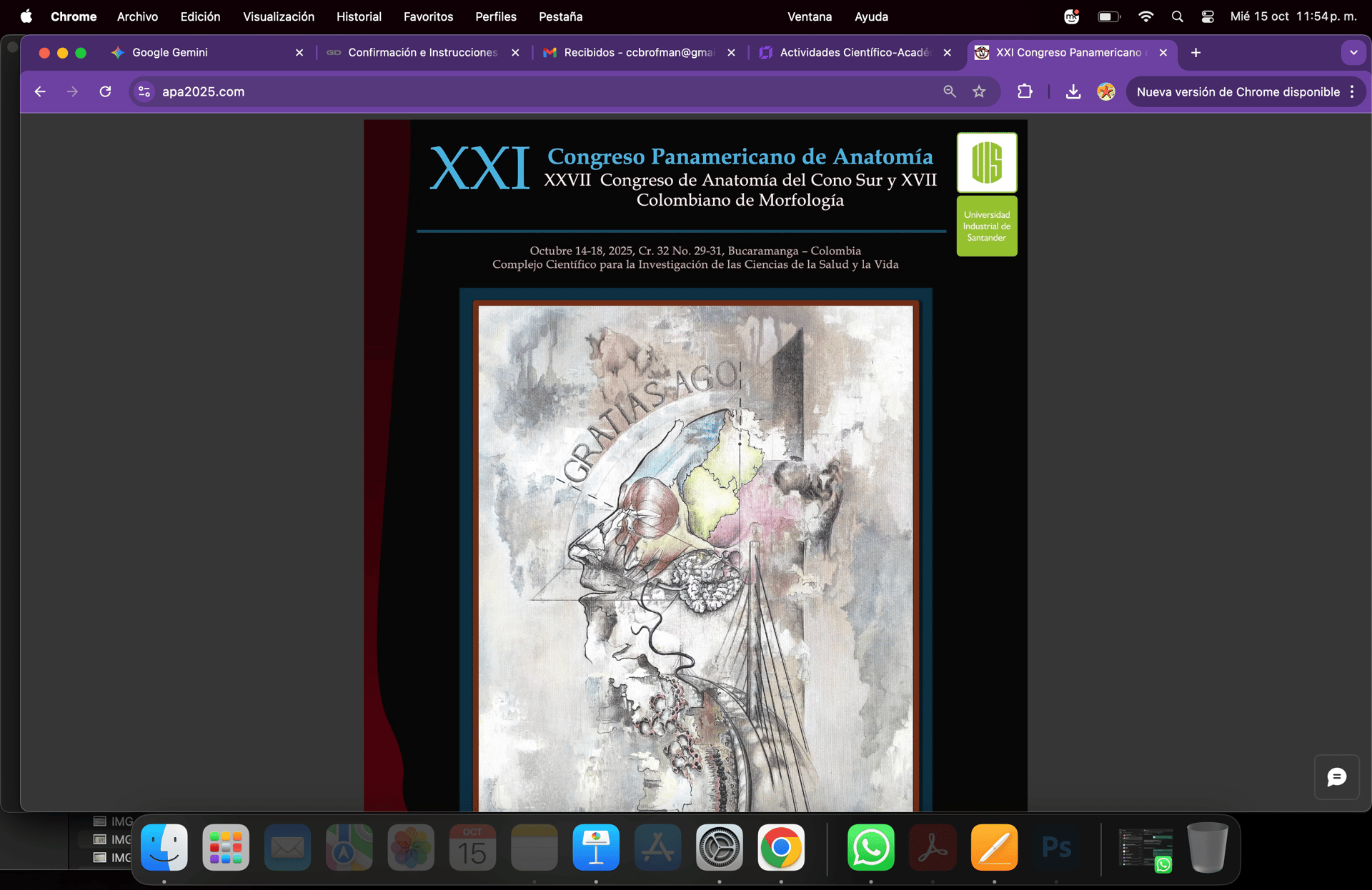Click the Chrome profile avatar
The width and height of the screenshot is (1372, 890).
click(x=1105, y=91)
